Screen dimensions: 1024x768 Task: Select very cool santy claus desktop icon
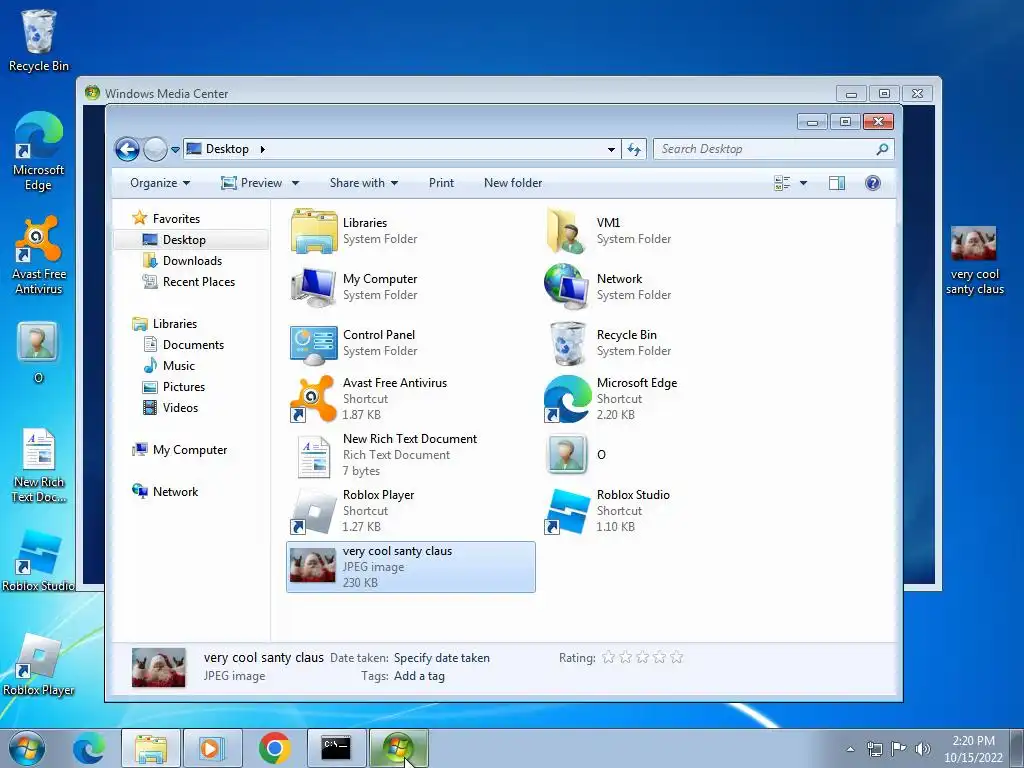click(974, 261)
